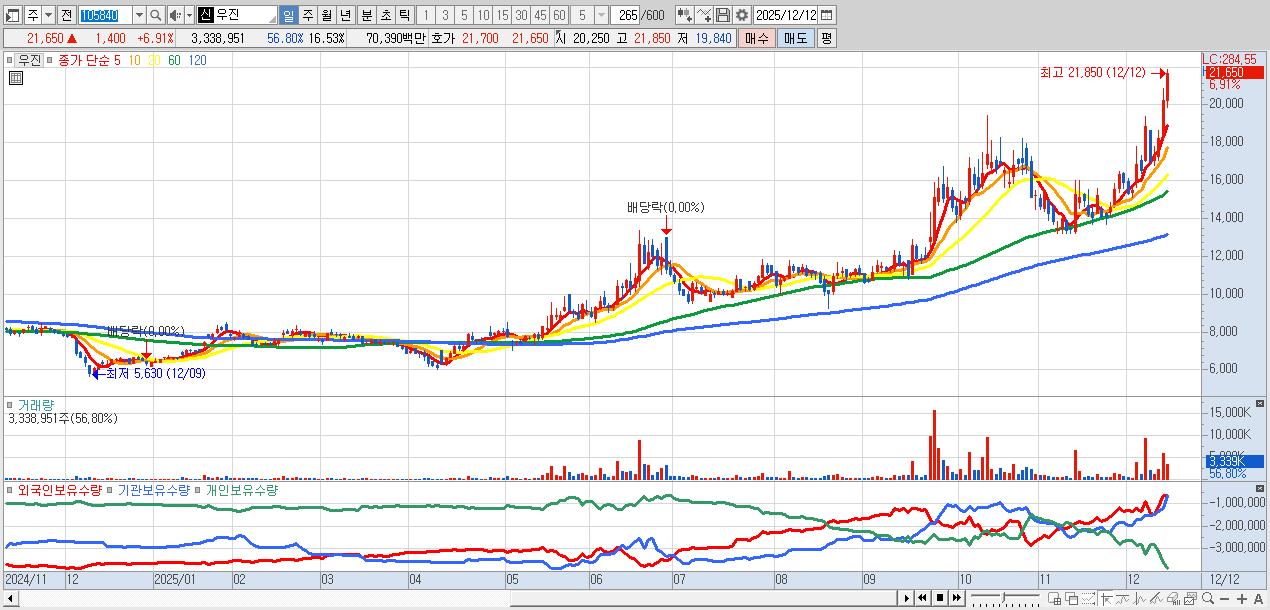Viewport: 1270px width, 610px height.
Task: Click the 개인보유수량 legend label
Action: click(242, 491)
